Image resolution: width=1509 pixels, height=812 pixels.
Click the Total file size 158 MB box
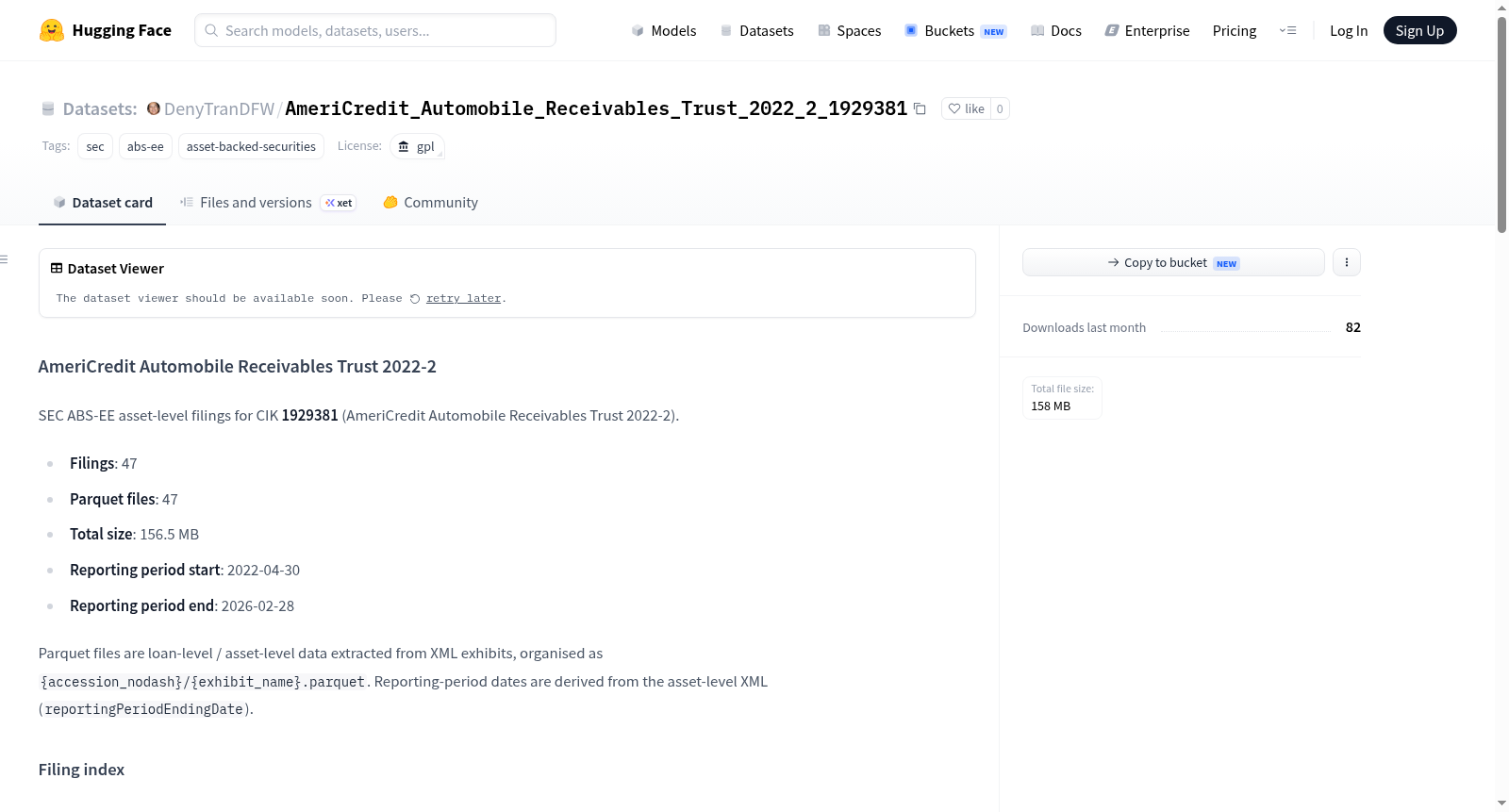[1062, 398]
